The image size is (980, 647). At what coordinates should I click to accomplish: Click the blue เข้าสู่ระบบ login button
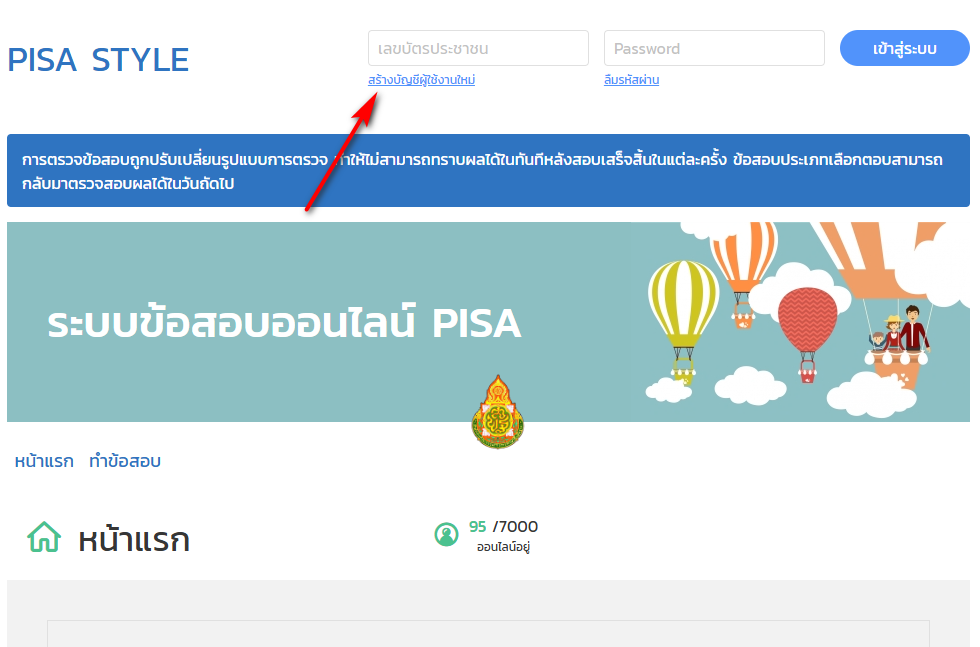tap(904, 48)
